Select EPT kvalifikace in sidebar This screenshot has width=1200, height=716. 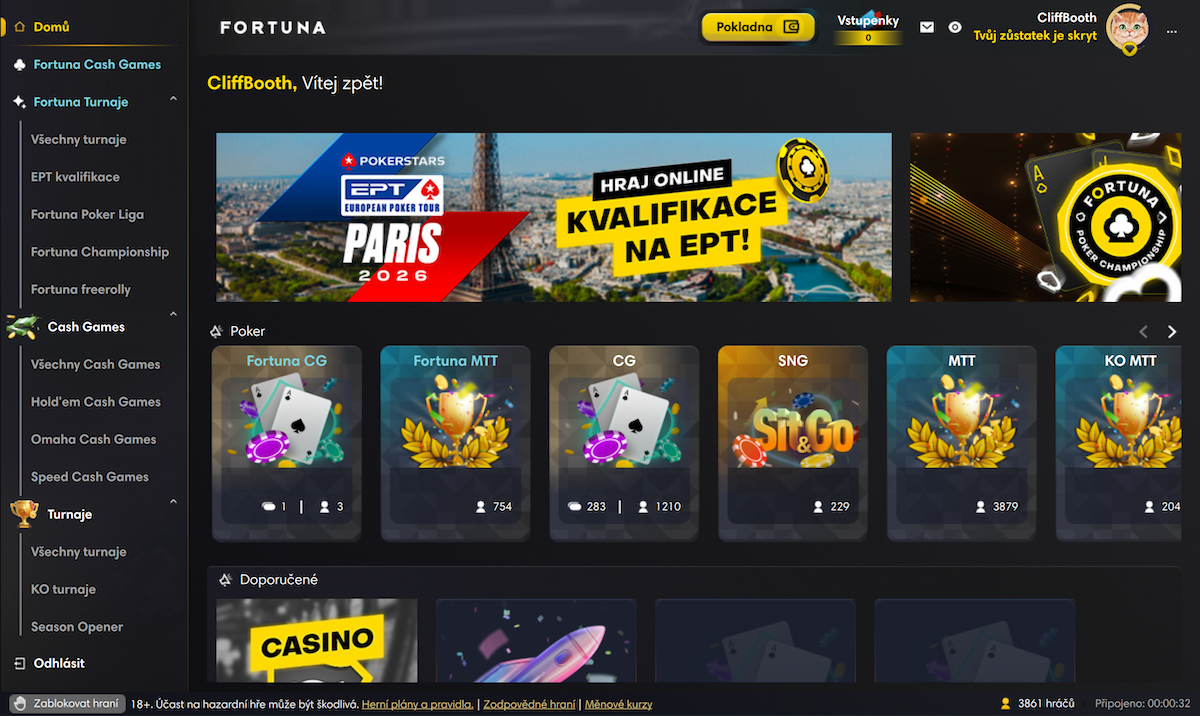point(75,177)
